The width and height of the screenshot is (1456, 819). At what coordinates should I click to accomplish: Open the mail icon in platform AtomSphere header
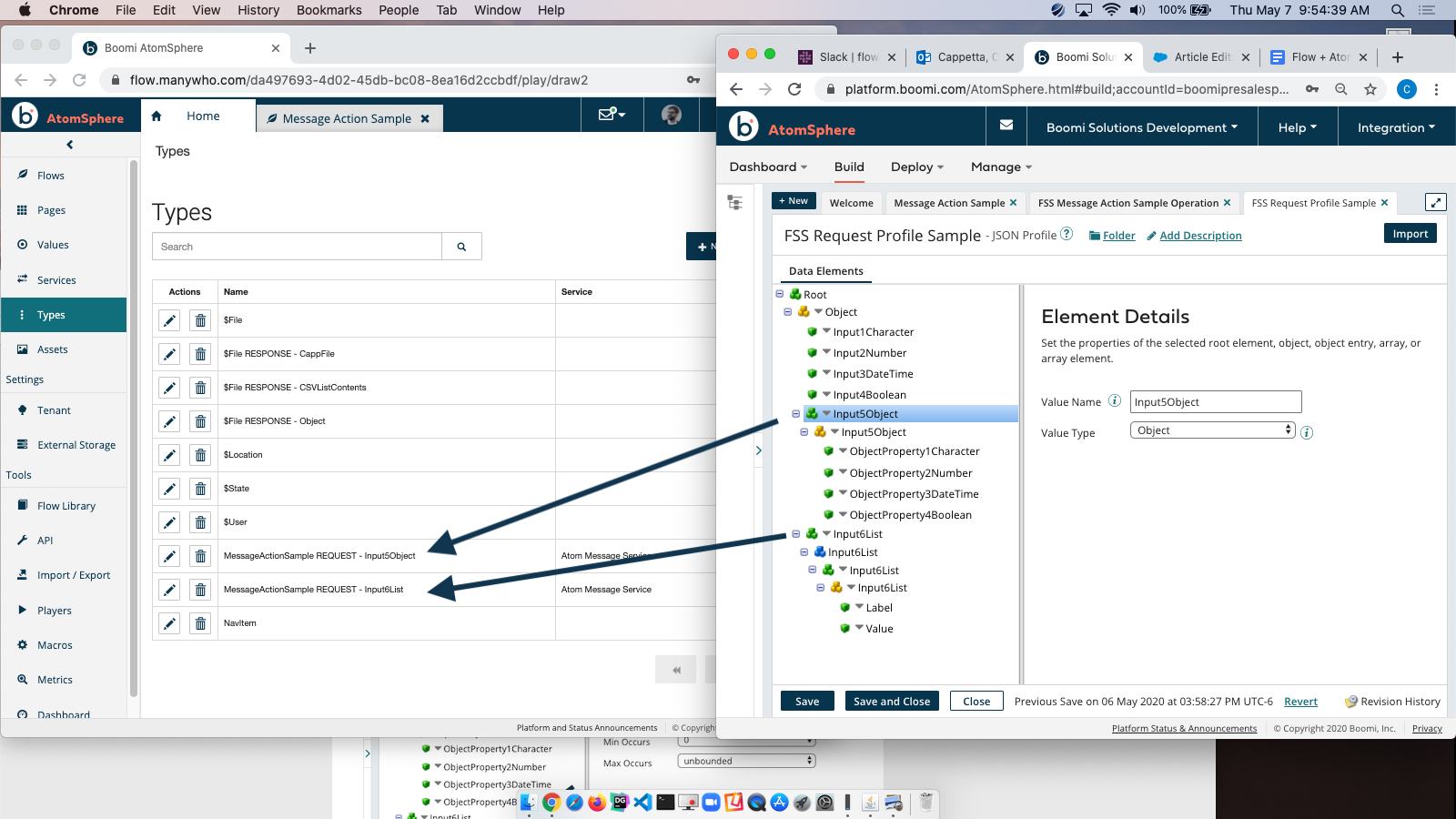[x=1006, y=126]
